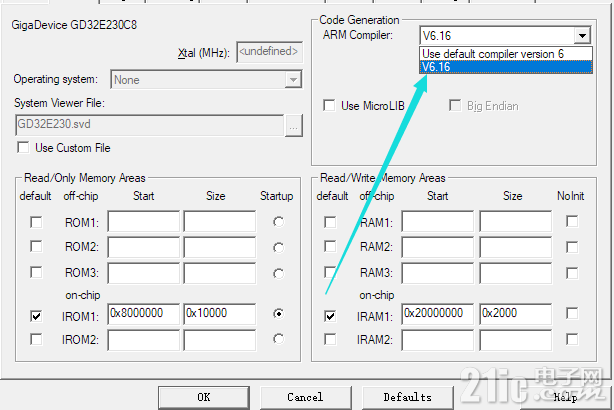Click the ROM3 Start address field
The width and height of the screenshot is (614, 410).
pyautogui.click(x=144, y=273)
